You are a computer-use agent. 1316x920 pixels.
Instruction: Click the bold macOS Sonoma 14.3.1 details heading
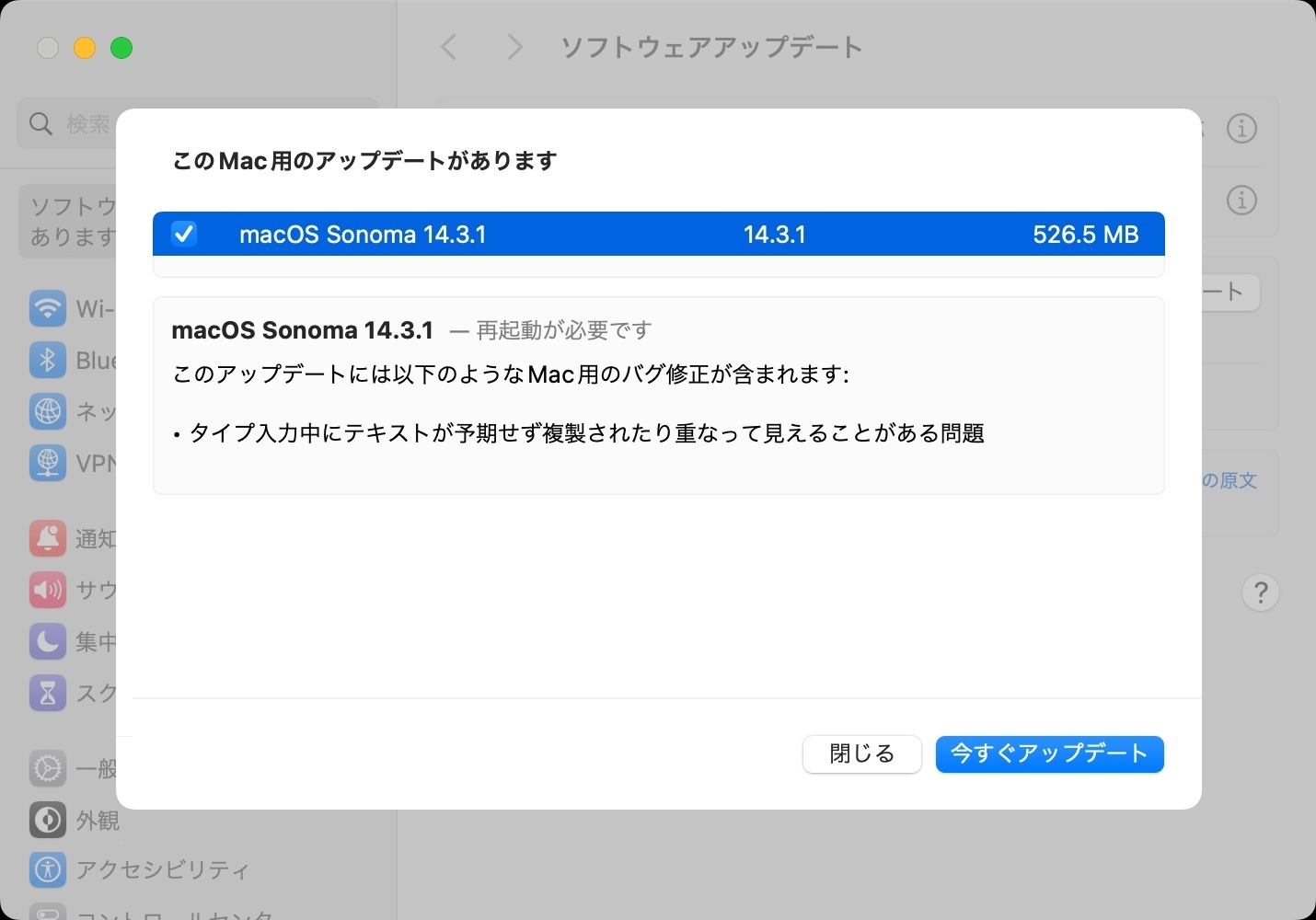[x=303, y=330]
